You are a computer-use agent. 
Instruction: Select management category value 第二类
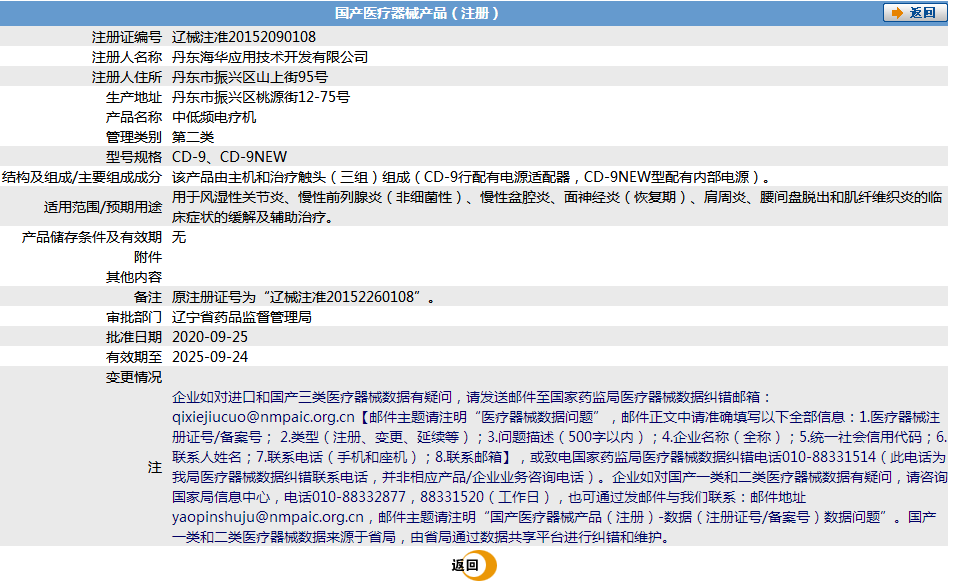193,137
